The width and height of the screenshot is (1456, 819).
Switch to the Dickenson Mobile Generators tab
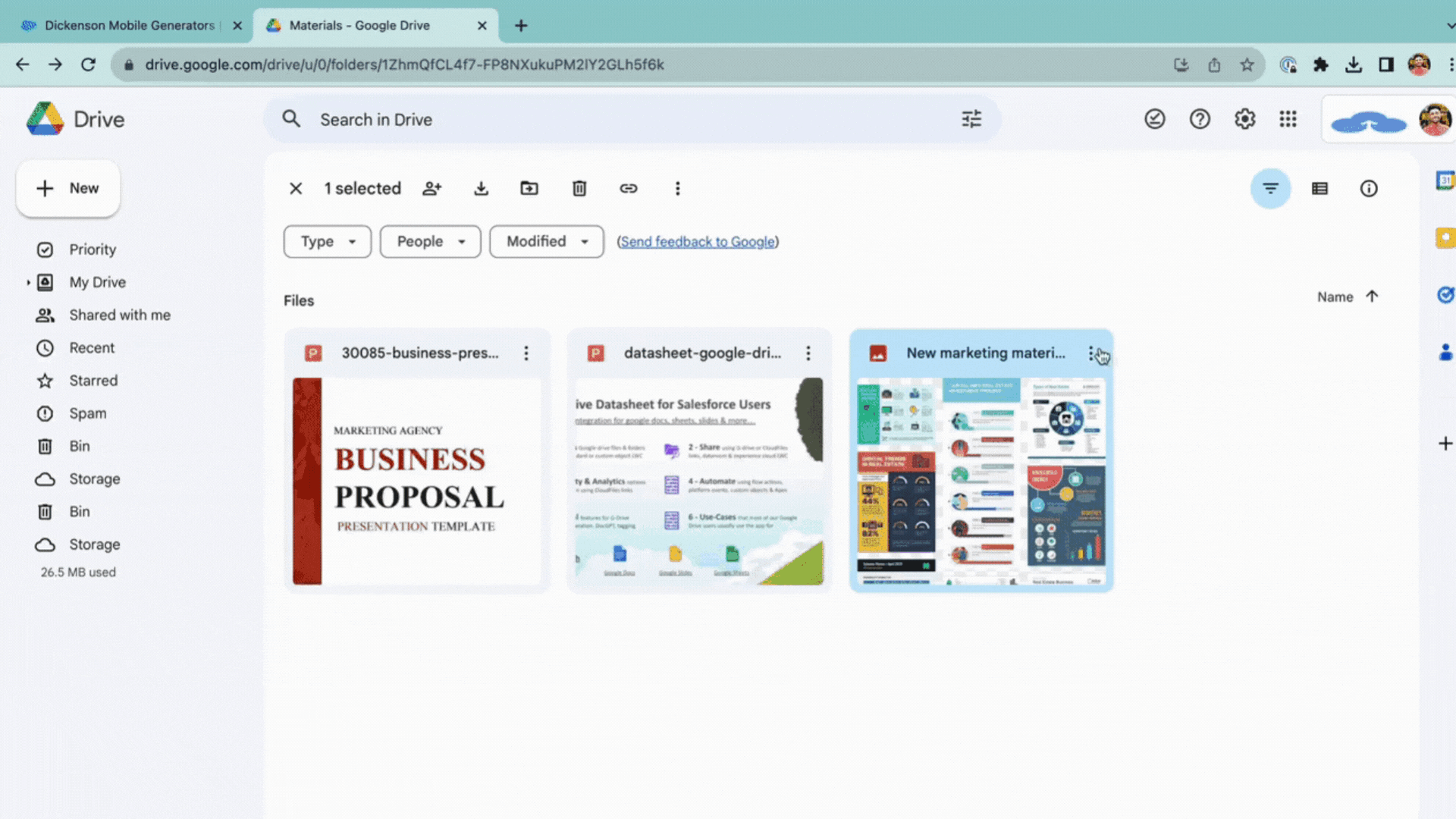pyautogui.click(x=129, y=25)
